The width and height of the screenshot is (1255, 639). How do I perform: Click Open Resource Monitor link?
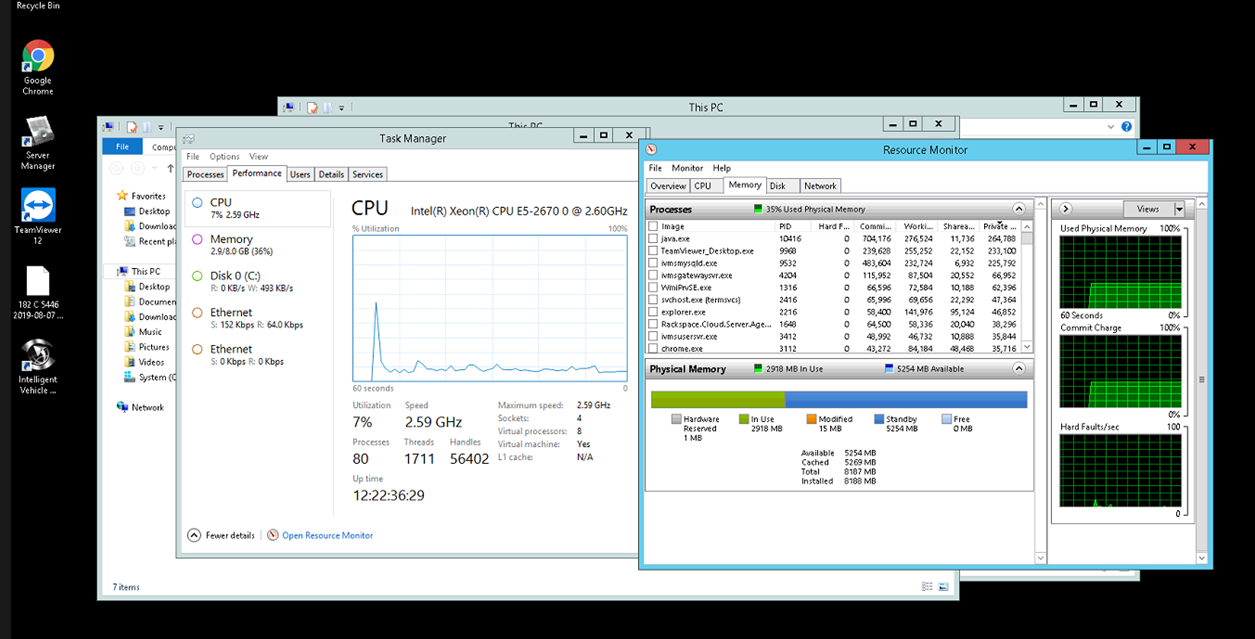click(327, 535)
